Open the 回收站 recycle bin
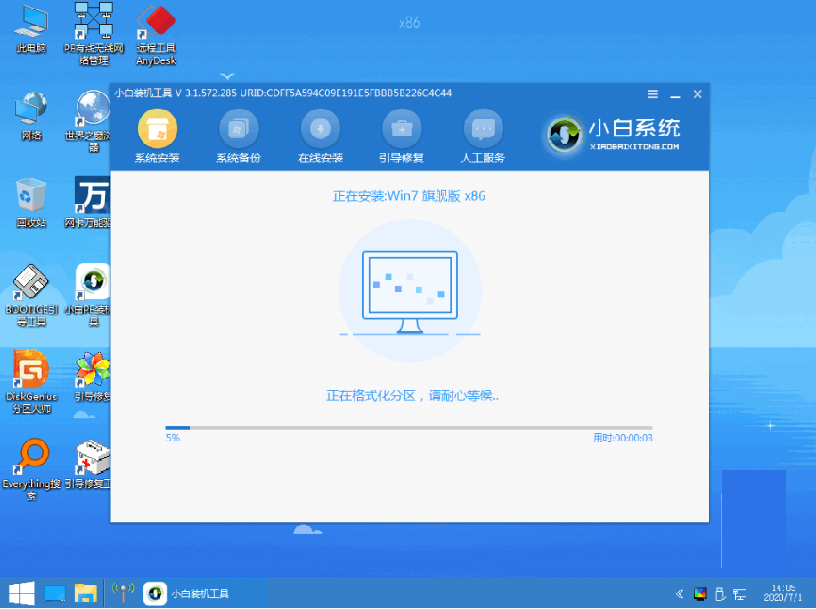Viewport: 816px width, 609px height. coord(31,204)
